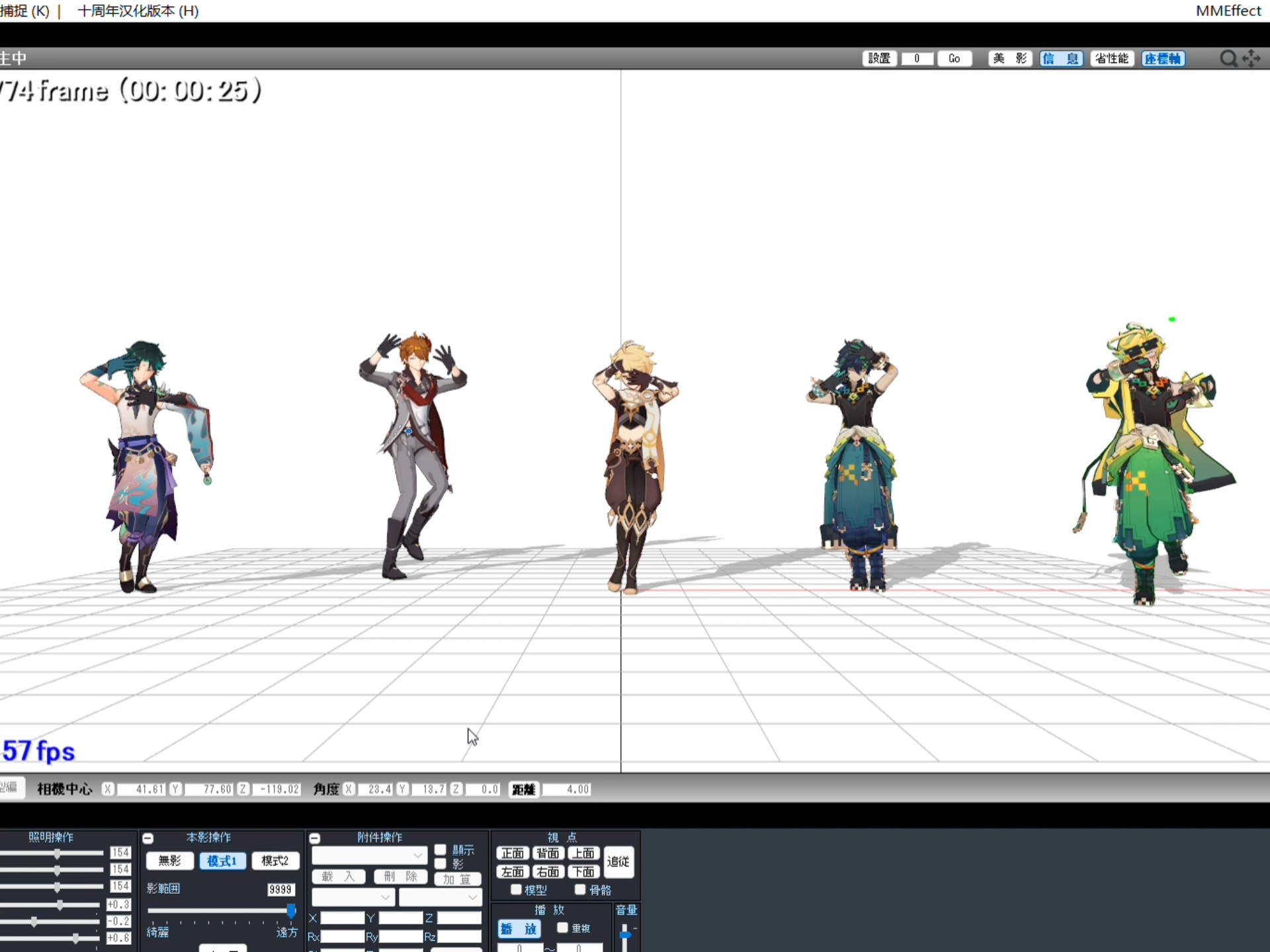Switch to 正面 front view
The height and width of the screenshot is (952, 1270).
click(513, 853)
